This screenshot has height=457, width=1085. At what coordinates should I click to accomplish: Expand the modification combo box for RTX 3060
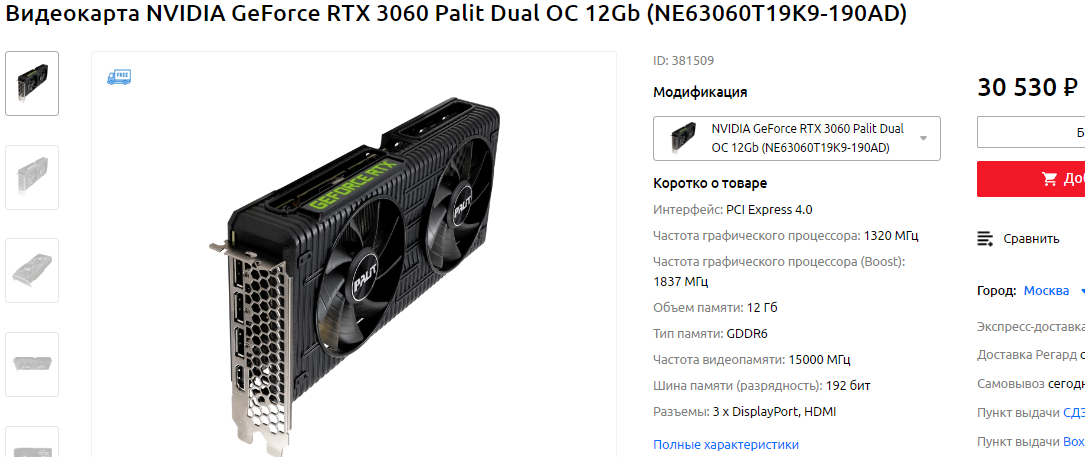tap(796, 138)
